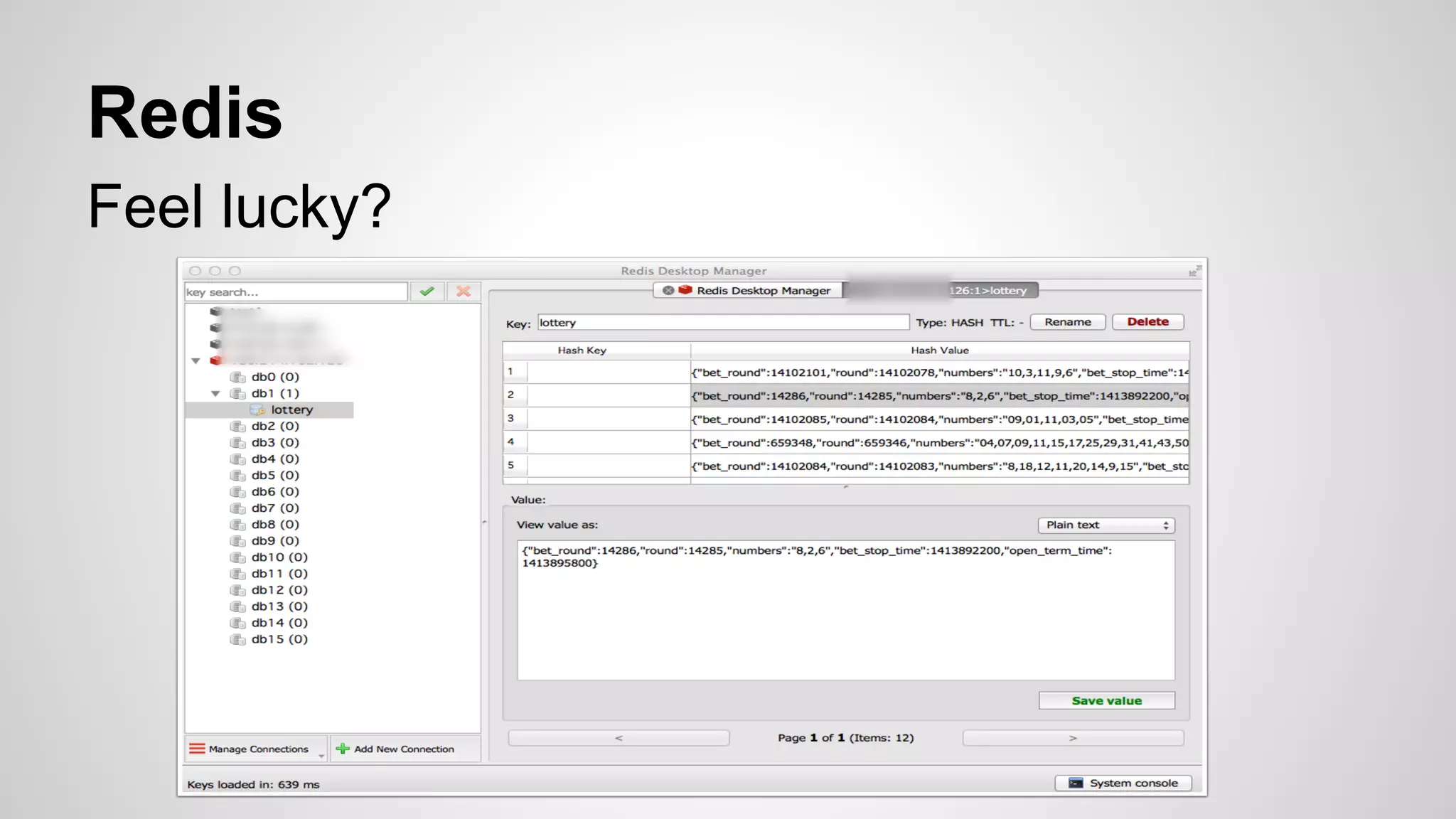Clear key search with red X
The height and width of the screenshot is (819, 1456).
(x=464, y=291)
